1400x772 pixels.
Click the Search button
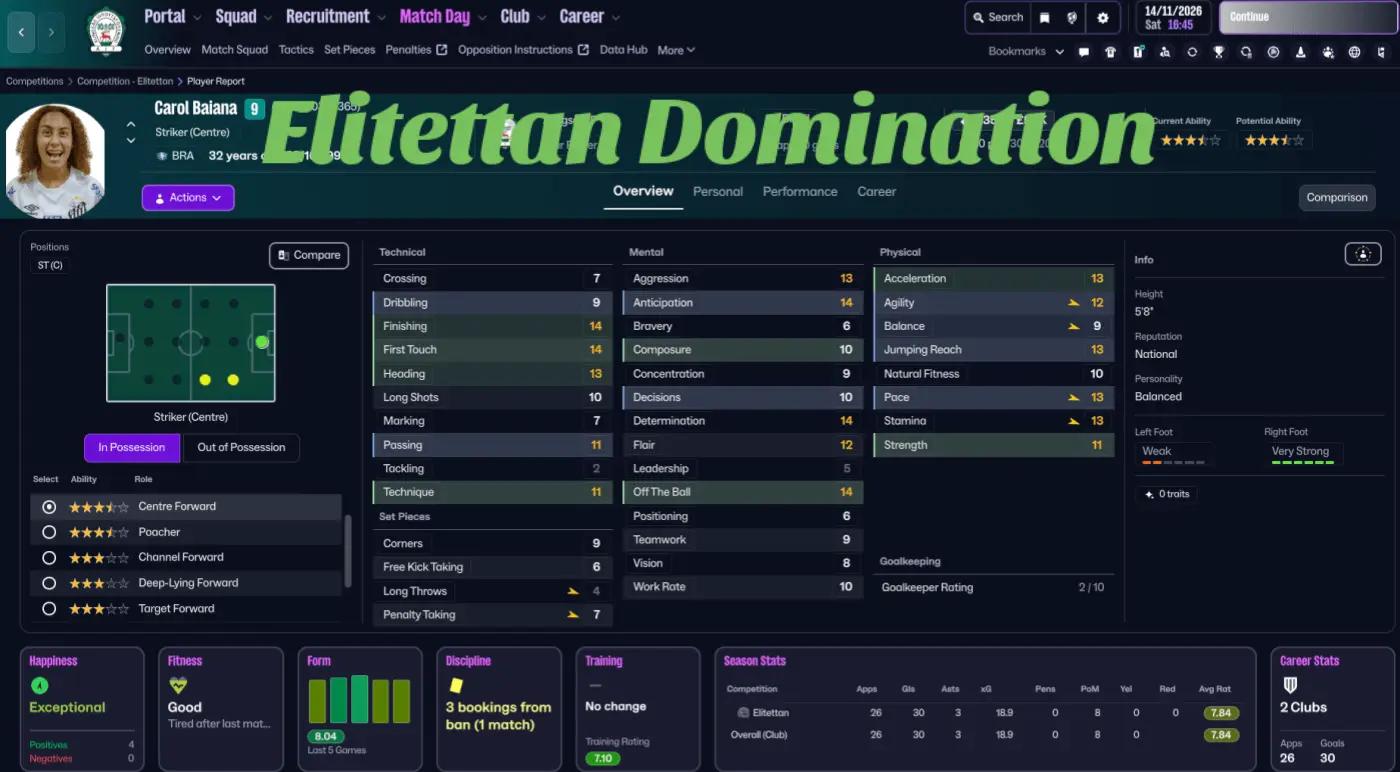(x=996, y=17)
